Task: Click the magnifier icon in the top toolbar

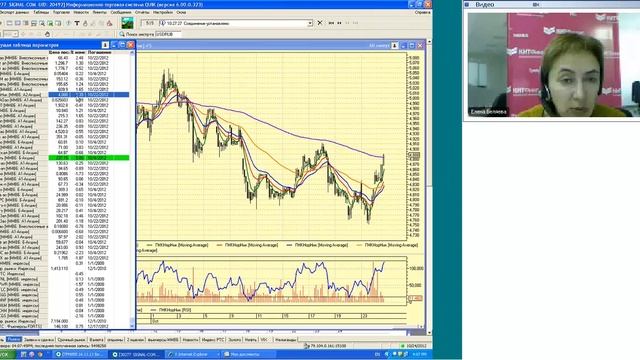Action: [x=42, y=23]
